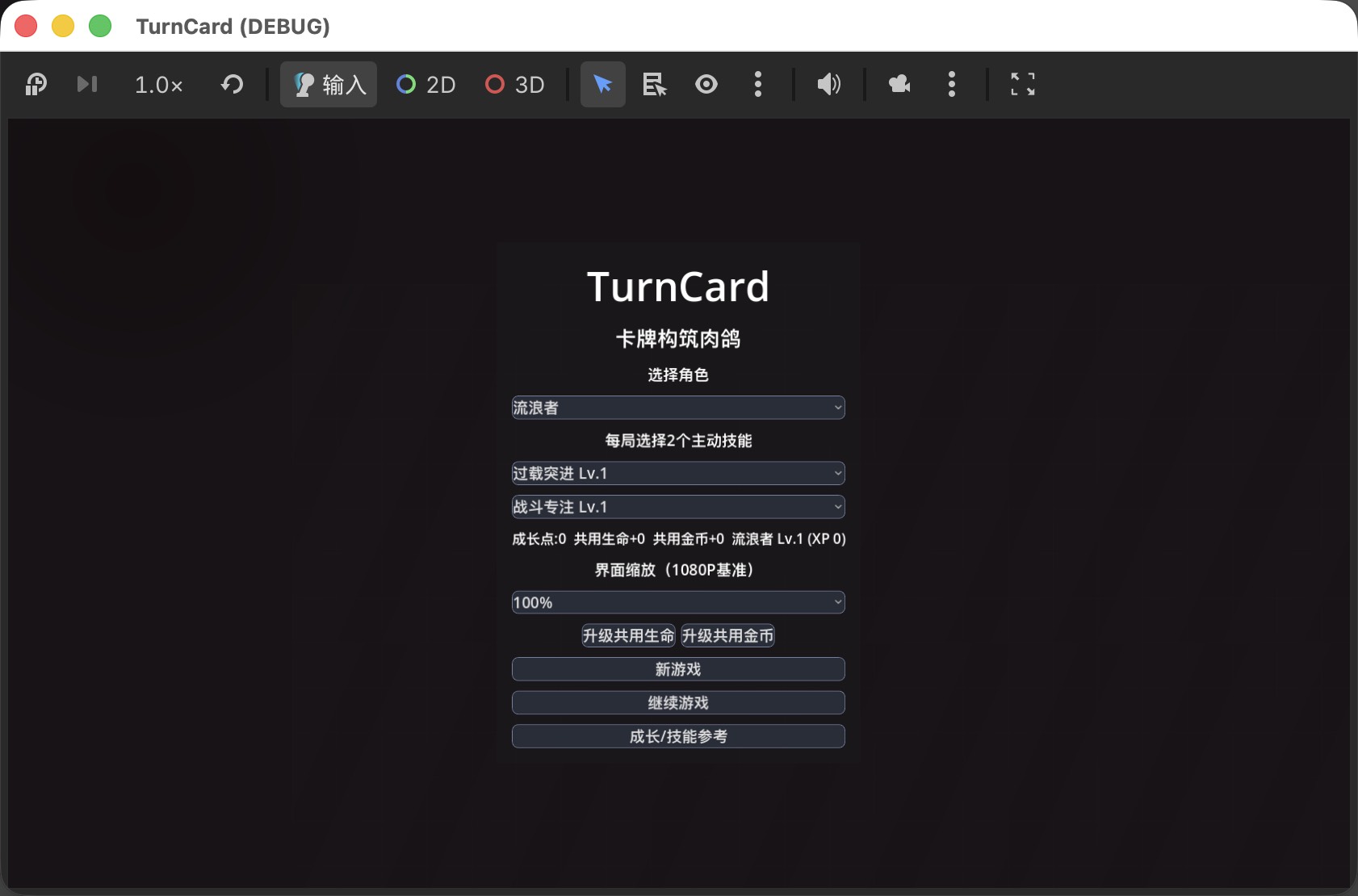This screenshot has width=1358, height=896.
Task: Switch to 3D node selection mode
Action: (x=514, y=85)
